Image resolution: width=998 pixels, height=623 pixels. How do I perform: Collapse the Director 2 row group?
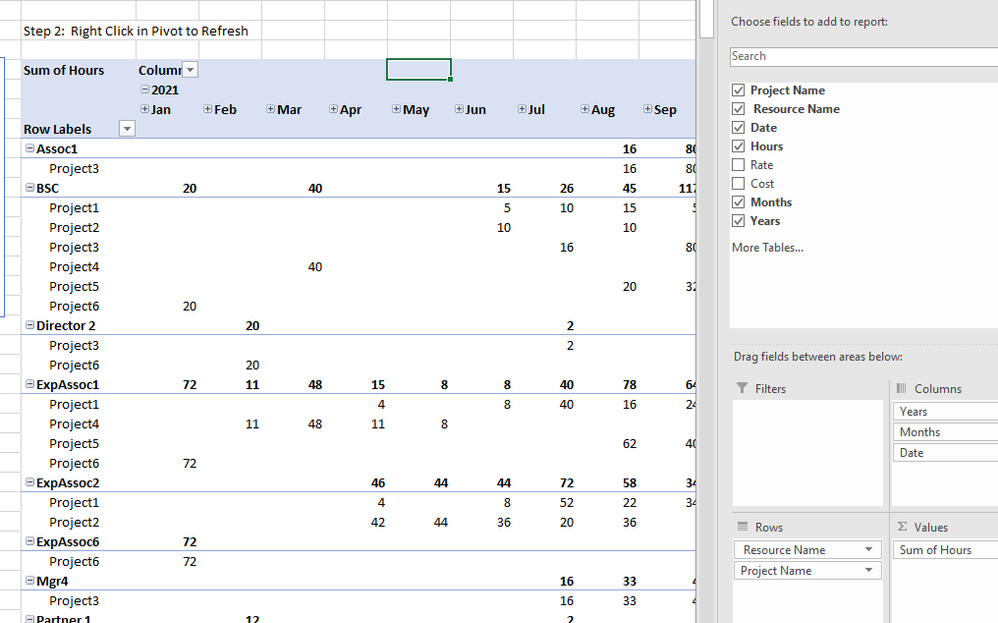[29, 325]
